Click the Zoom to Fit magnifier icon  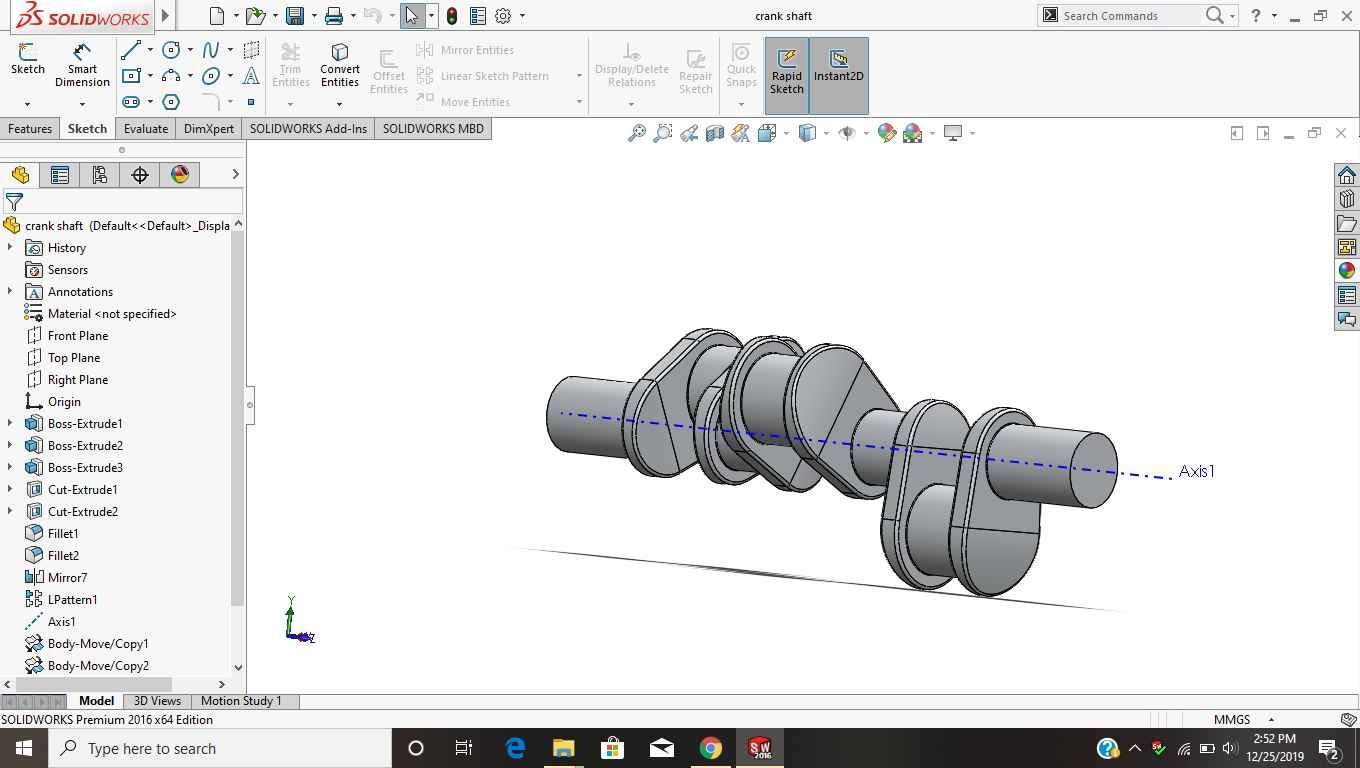pyautogui.click(x=636, y=133)
